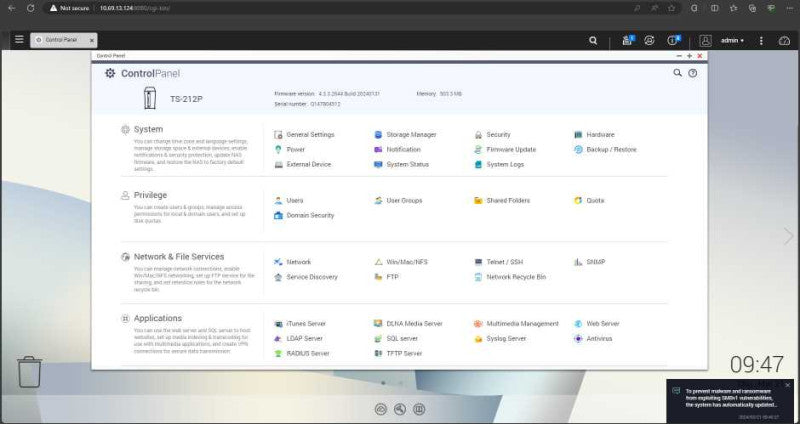Reload the browser page

pos(31,8)
